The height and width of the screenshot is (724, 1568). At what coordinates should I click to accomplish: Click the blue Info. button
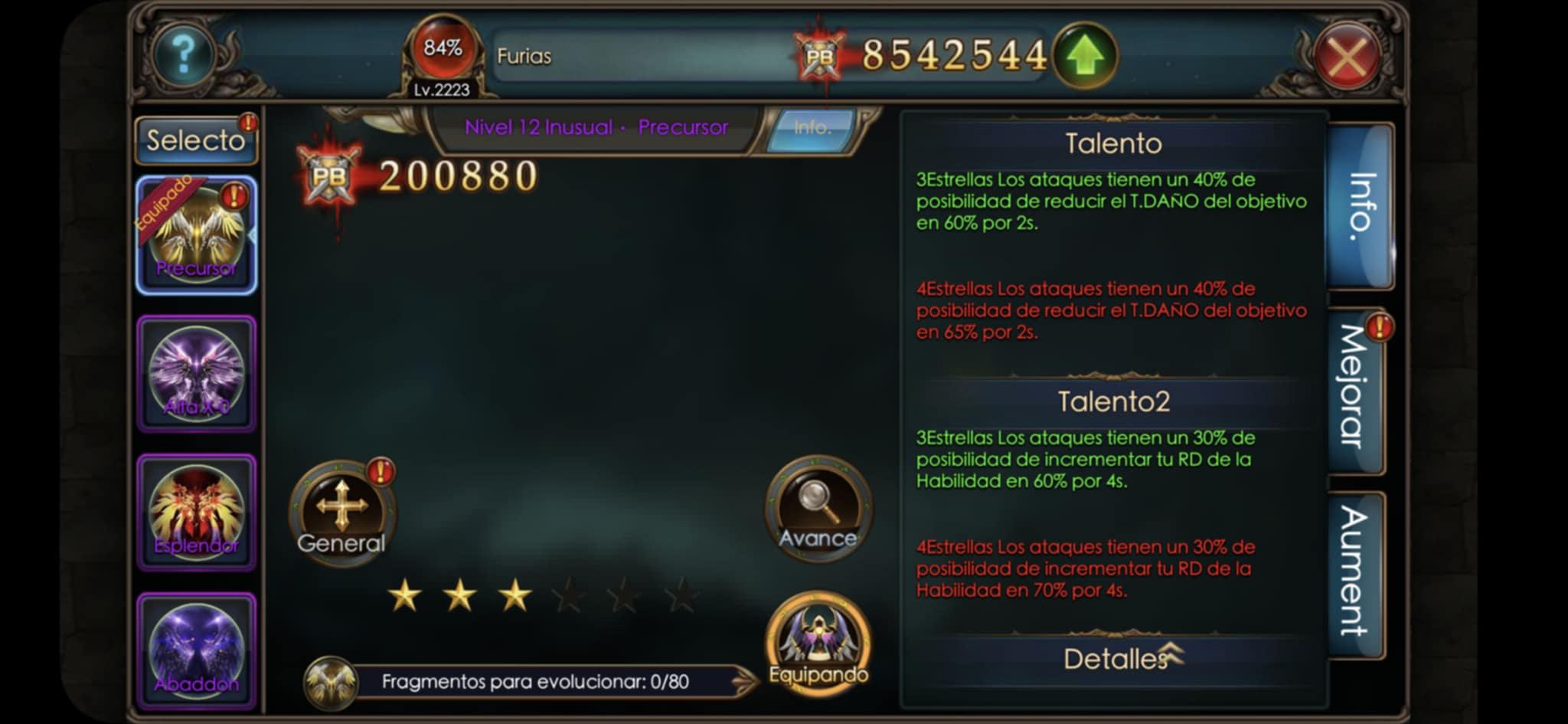point(812,127)
